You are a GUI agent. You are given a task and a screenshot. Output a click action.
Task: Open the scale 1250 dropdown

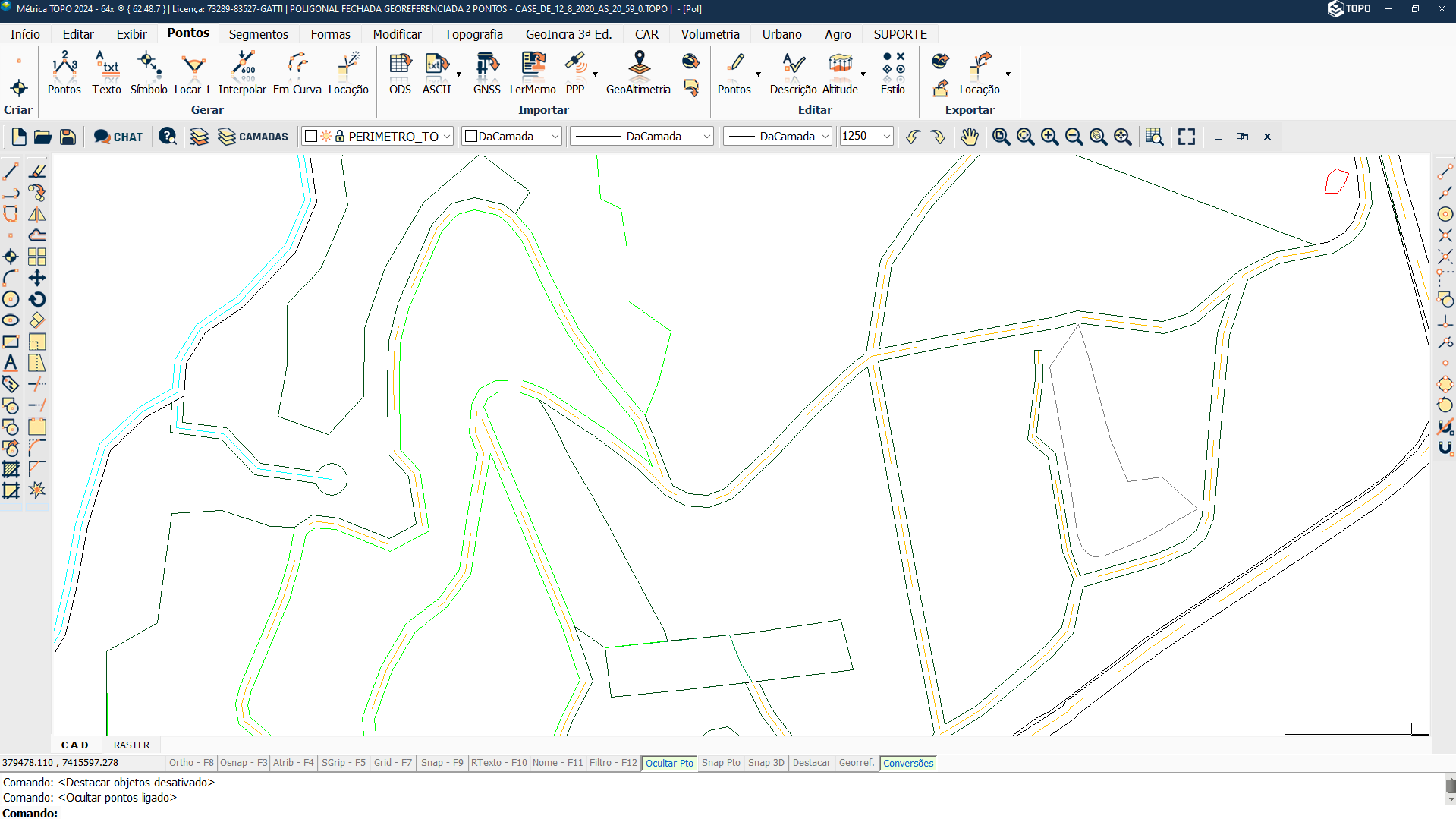click(x=886, y=137)
